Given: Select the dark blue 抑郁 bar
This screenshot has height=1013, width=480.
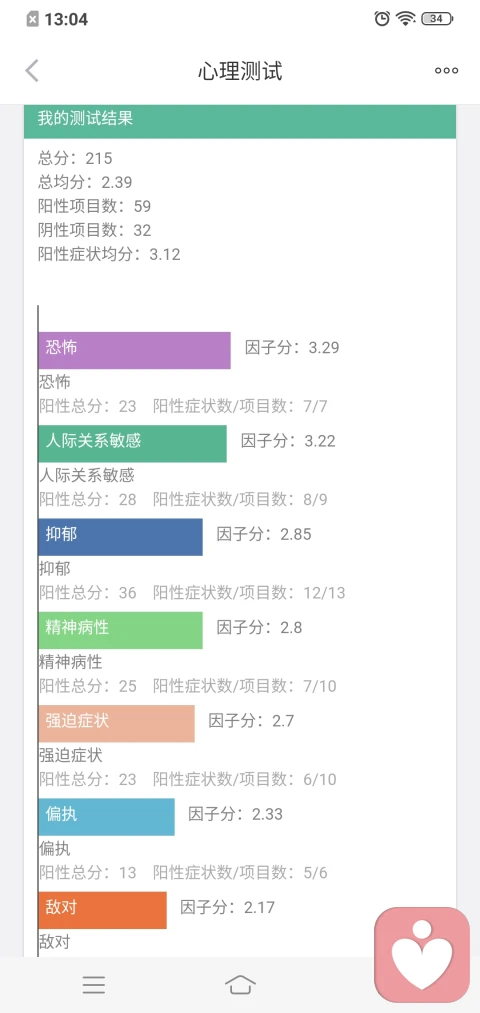Looking at the screenshot, I should [x=120, y=537].
